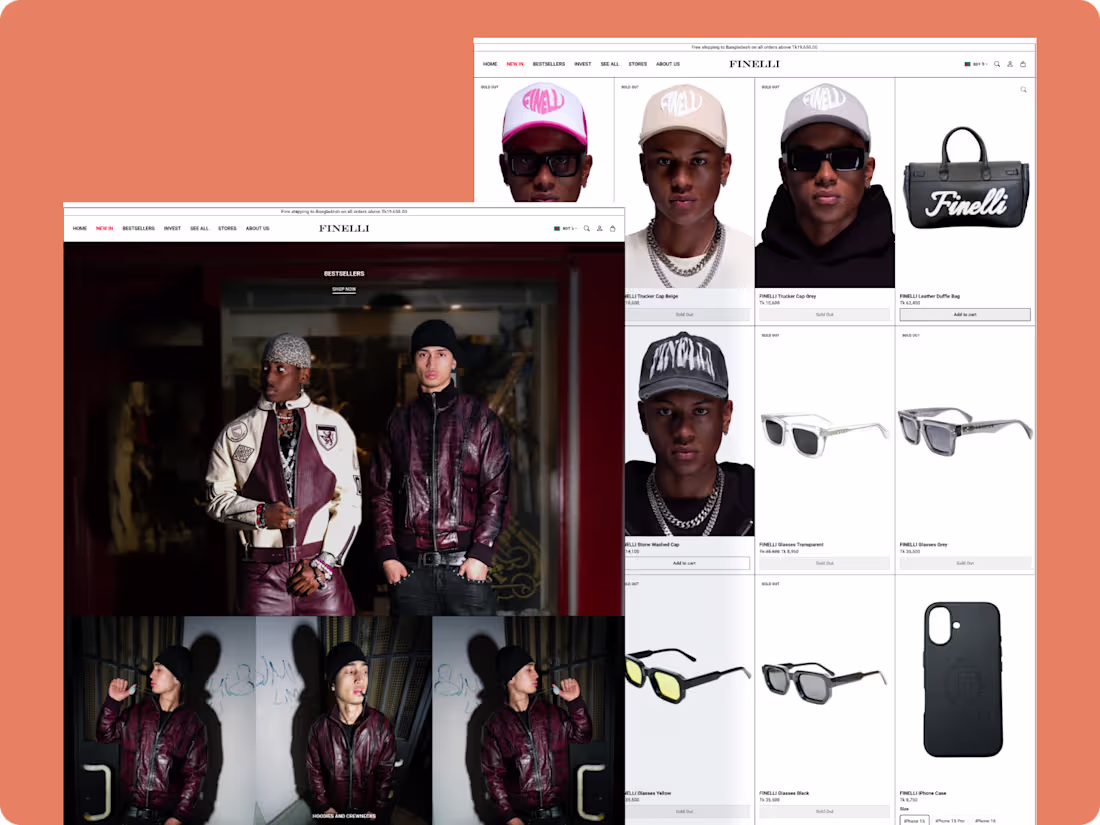1100x825 pixels.
Task: Open the shopping bag icon in the back window
Action: click(x=1024, y=64)
